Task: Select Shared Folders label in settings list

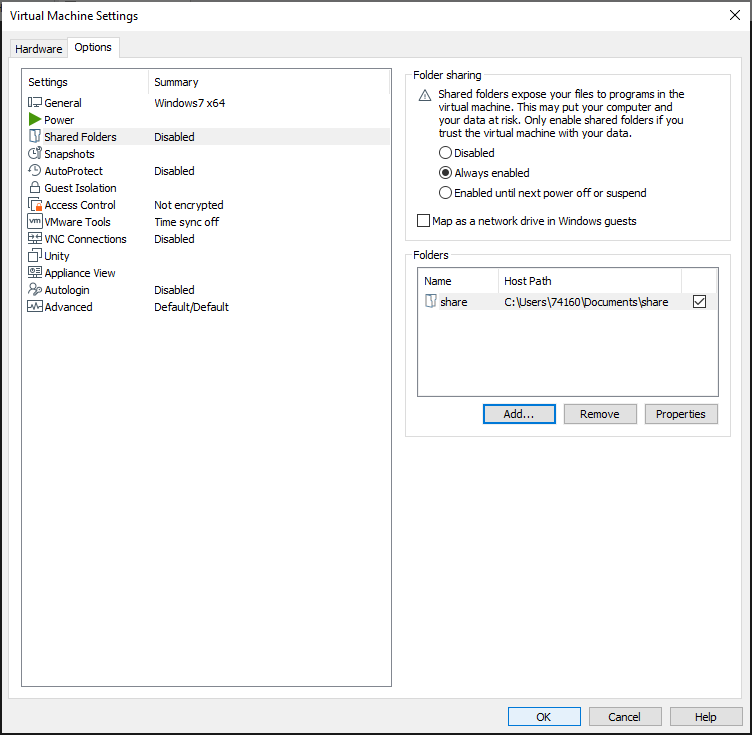Action: point(80,137)
